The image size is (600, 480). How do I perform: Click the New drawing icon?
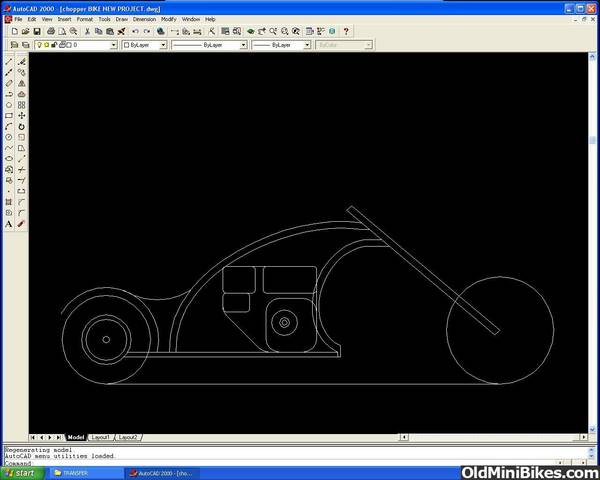(15, 31)
